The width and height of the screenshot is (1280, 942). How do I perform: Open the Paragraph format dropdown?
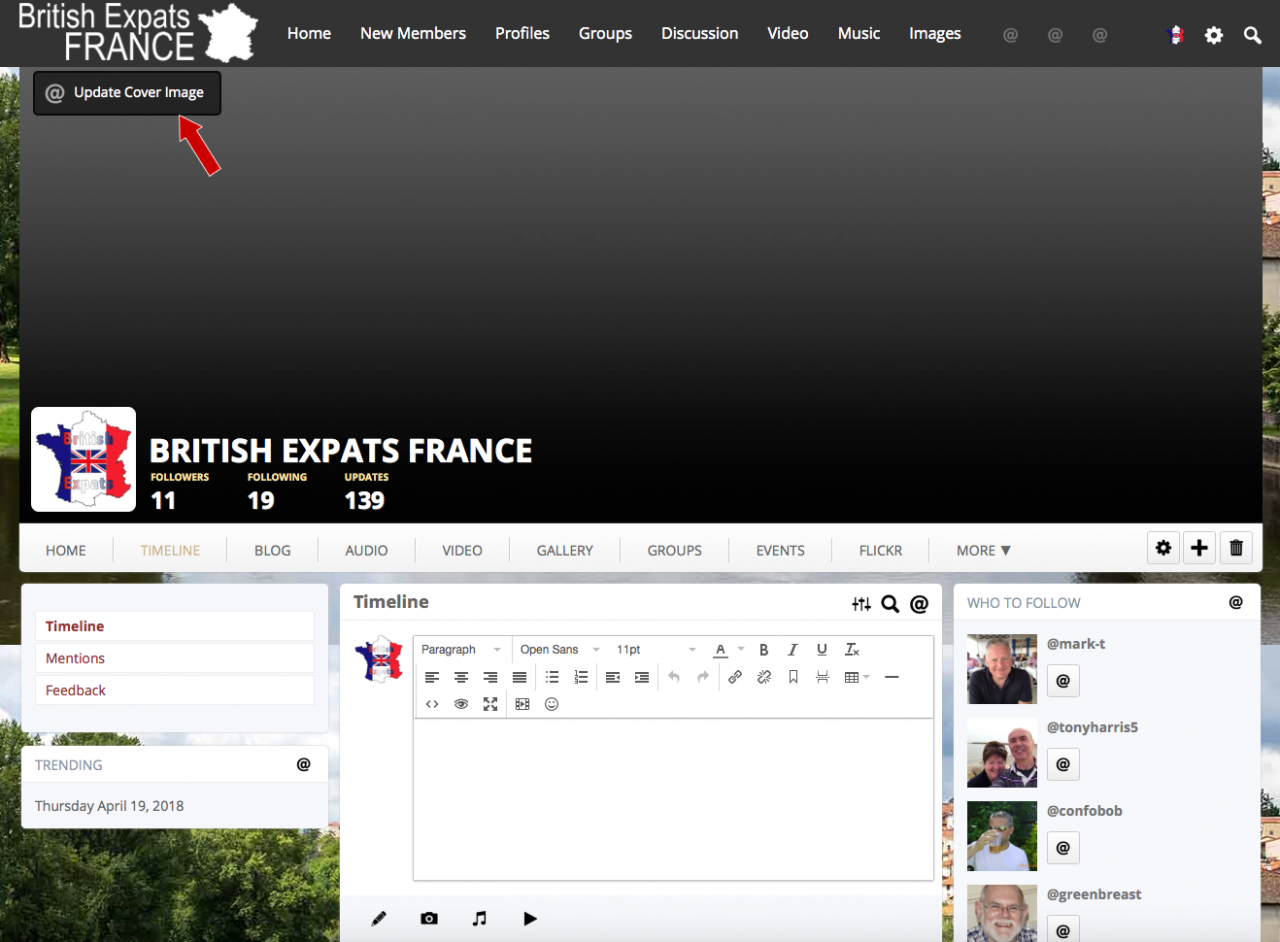461,650
